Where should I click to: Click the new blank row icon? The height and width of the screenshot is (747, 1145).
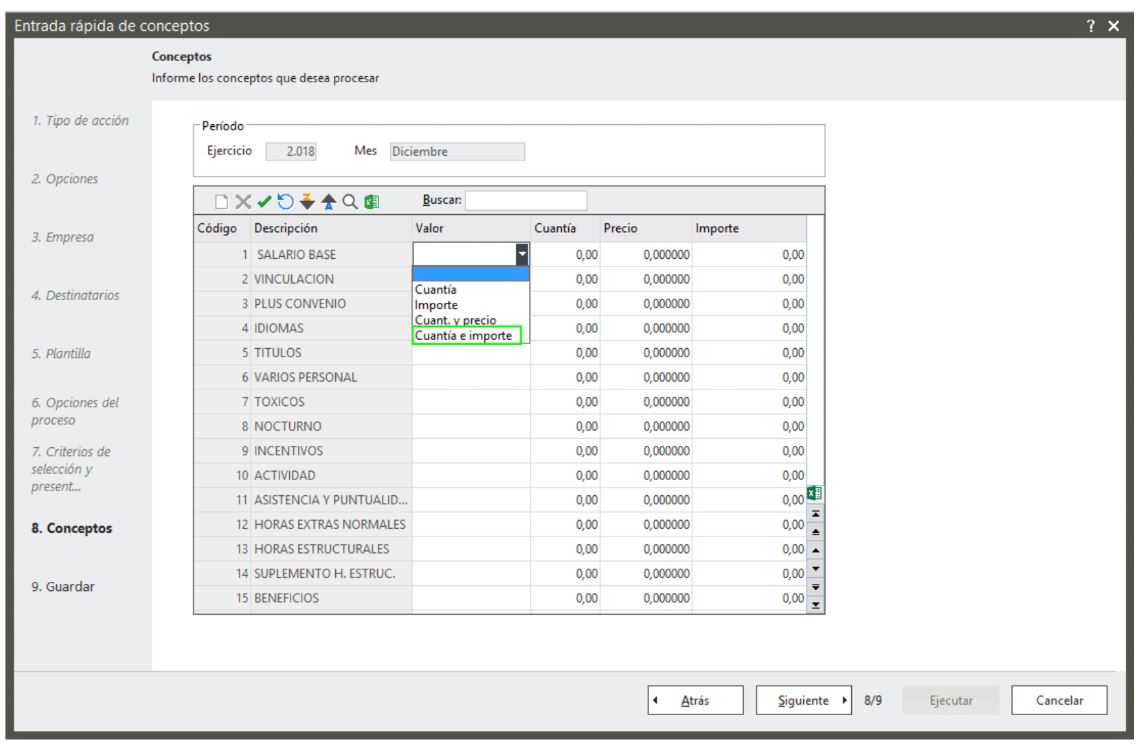click(x=221, y=202)
